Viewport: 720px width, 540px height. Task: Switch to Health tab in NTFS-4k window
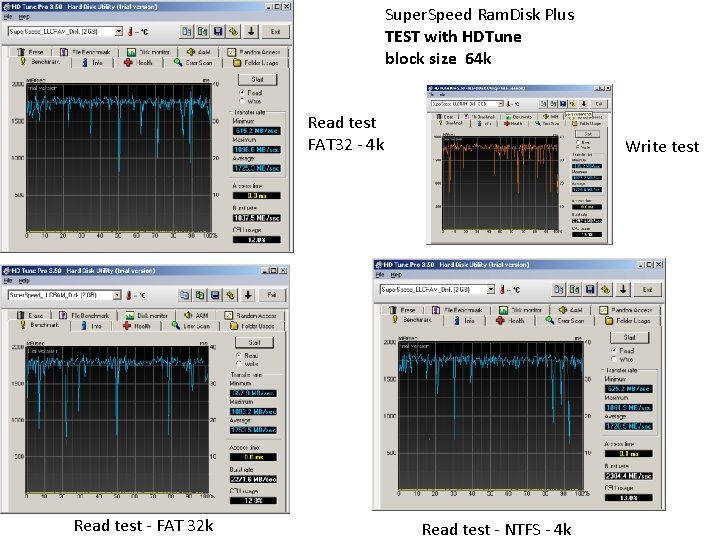(x=510, y=321)
